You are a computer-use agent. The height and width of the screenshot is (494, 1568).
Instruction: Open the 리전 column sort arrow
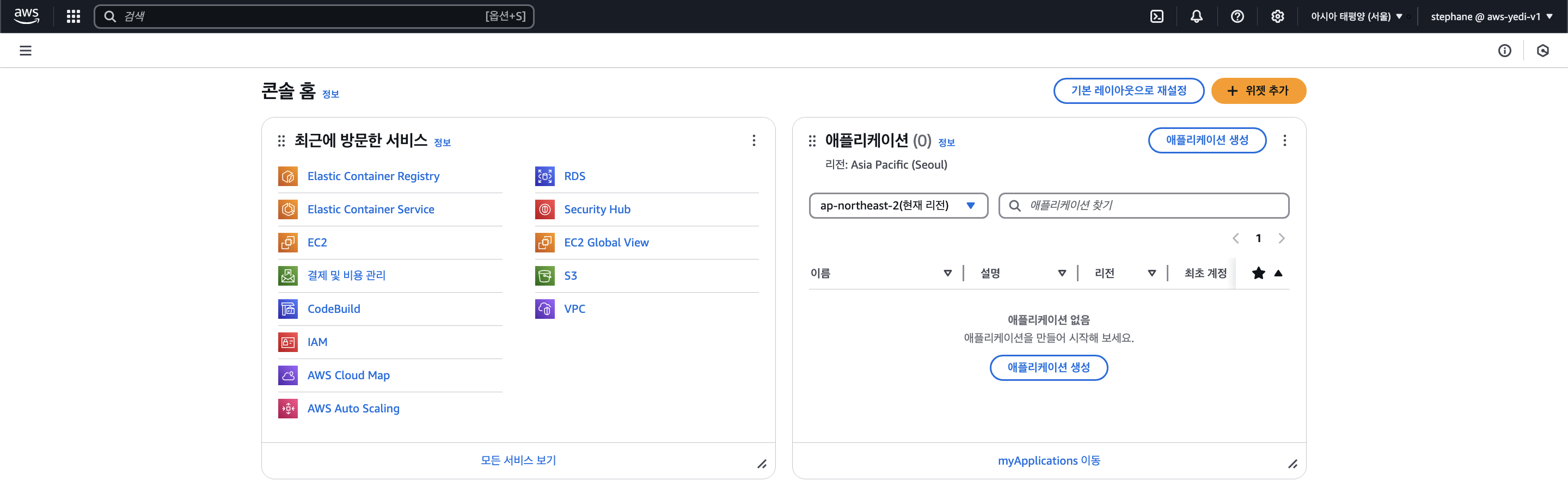click(1151, 273)
